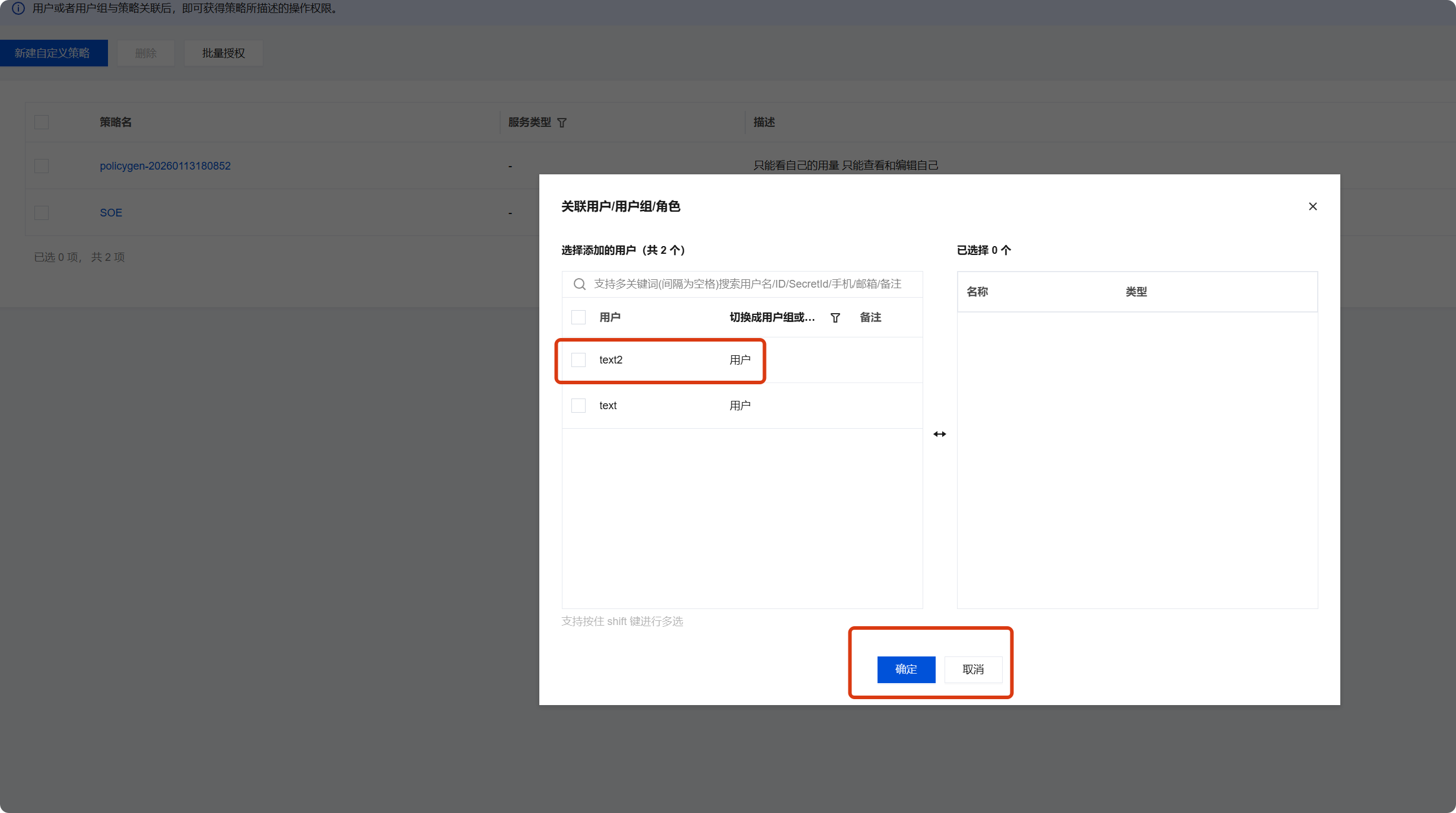Click the 取消 cancel button
Image resolution: width=1456 pixels, height=813 pixels.
pyautogui.click(x=973, y=669)
